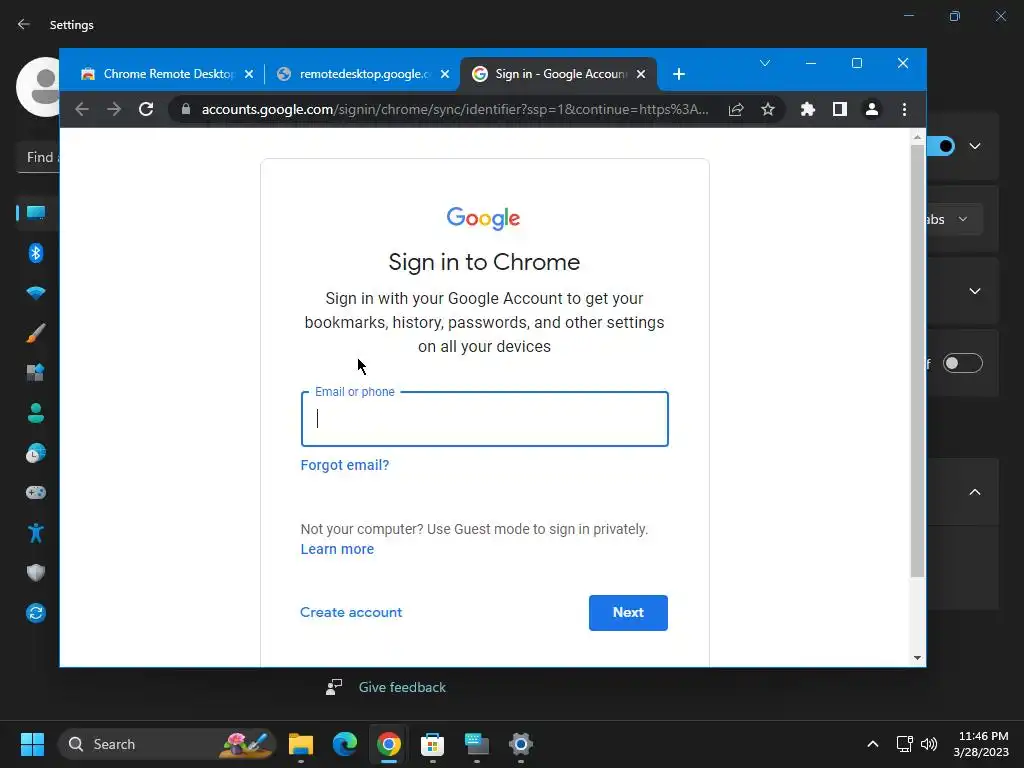The width and height of the screenshot is (1024, 768).
Task: Click Give feedback link in Settings
Action: 402,687
